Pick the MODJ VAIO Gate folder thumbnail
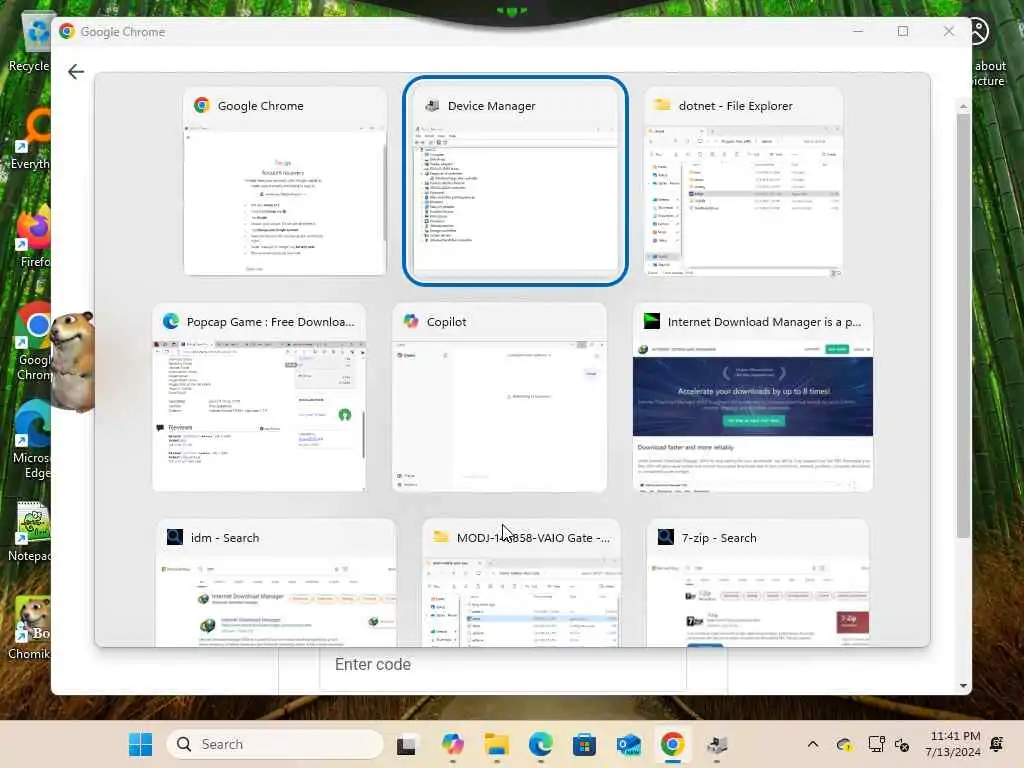 pyautogui.click(x=521, y=583)
